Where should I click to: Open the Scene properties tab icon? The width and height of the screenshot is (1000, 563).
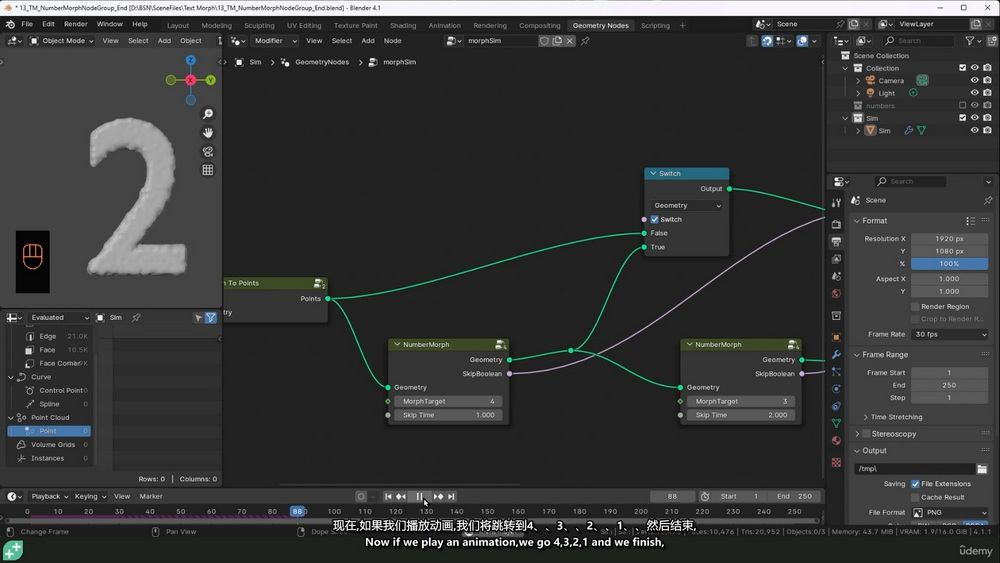[x=836, y=276]
